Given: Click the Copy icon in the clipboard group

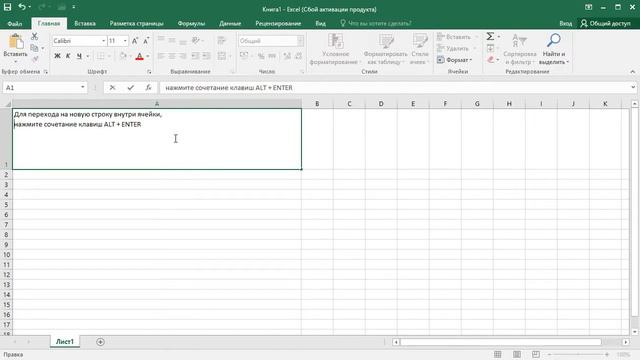Looking at the screenshot, I should pos(34,48).
